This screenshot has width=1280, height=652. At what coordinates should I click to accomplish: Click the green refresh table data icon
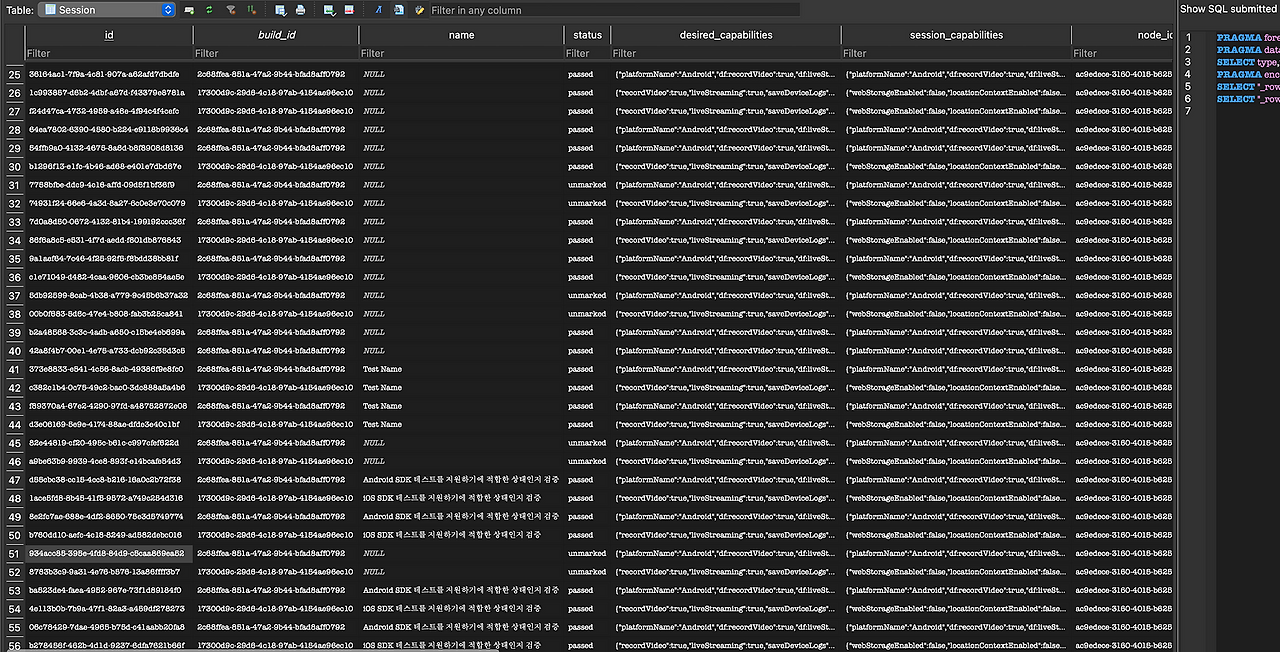[x=209, y=10]
